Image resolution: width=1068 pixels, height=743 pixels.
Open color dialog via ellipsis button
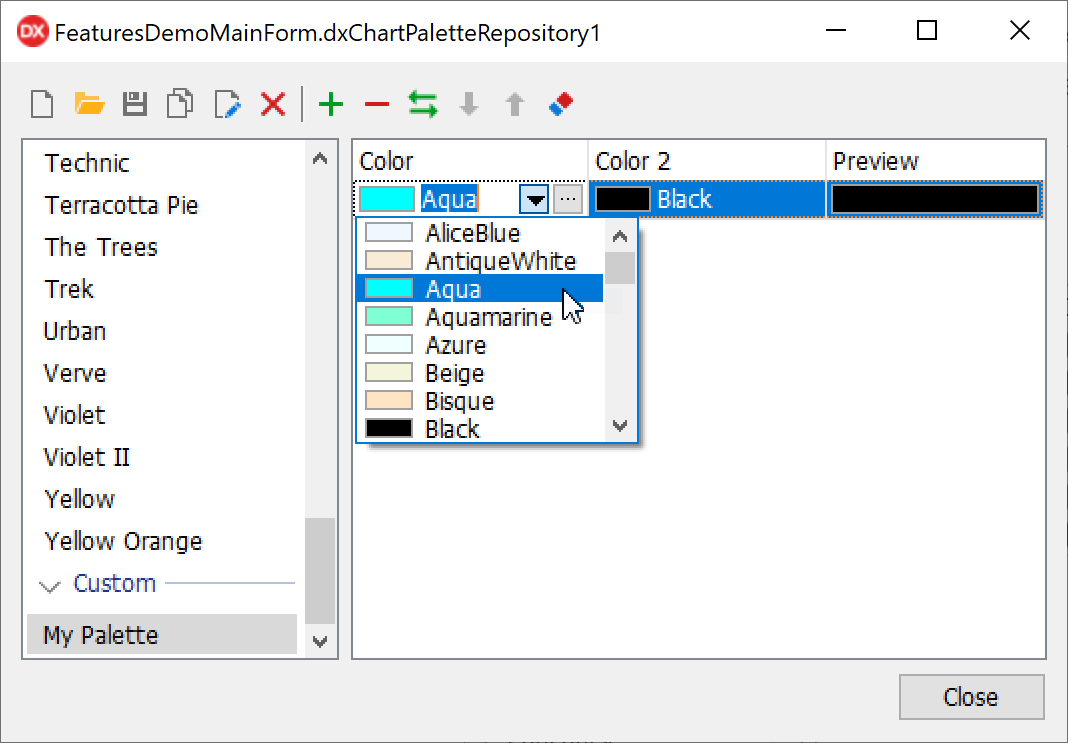[x=567, y=199]
